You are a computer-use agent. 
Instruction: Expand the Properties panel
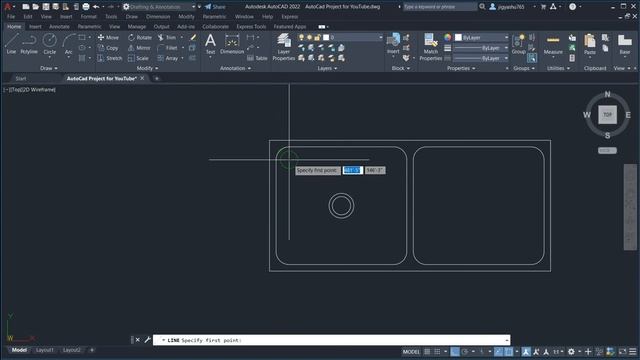click(x=461, y=68)
